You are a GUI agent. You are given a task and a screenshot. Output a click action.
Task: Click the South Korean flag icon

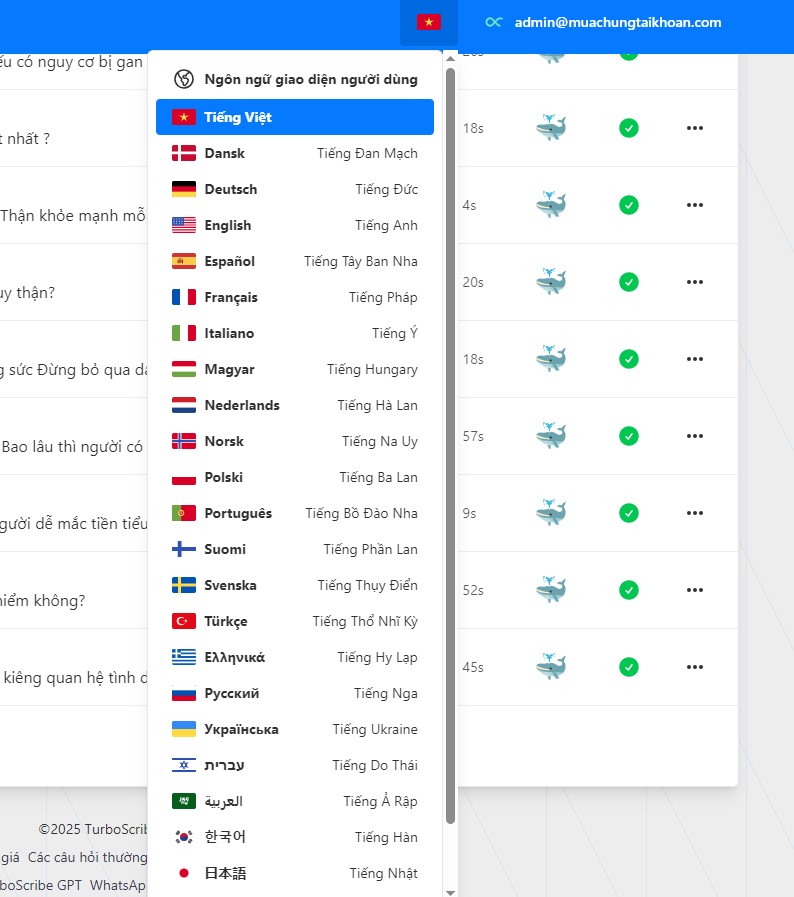tap(184, 837)
